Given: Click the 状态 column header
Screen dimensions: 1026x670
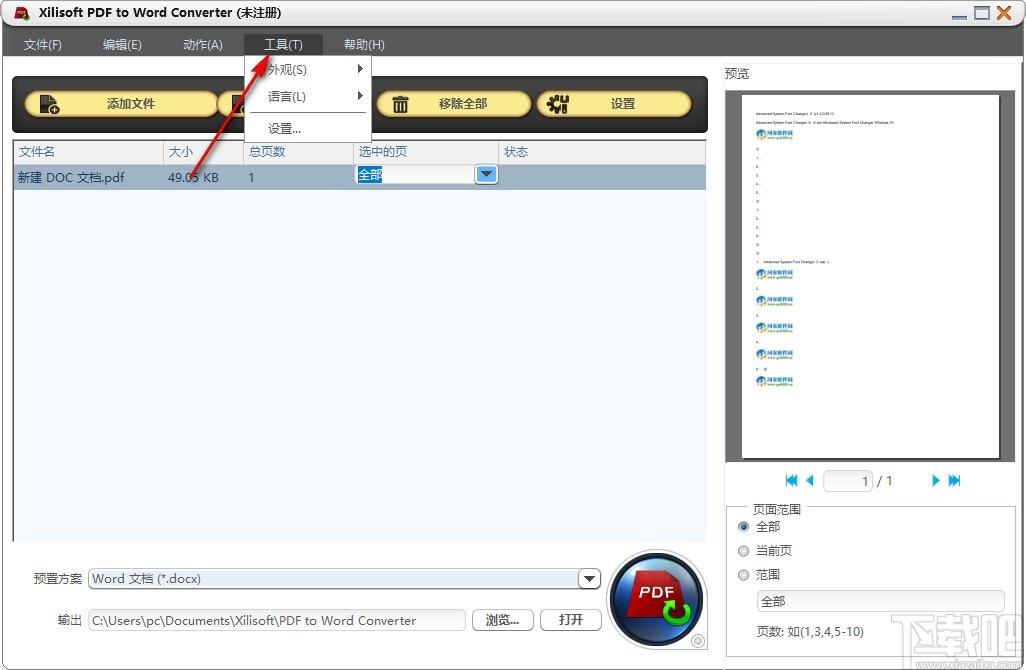Looking at the screenshot, I should [602, 152].
